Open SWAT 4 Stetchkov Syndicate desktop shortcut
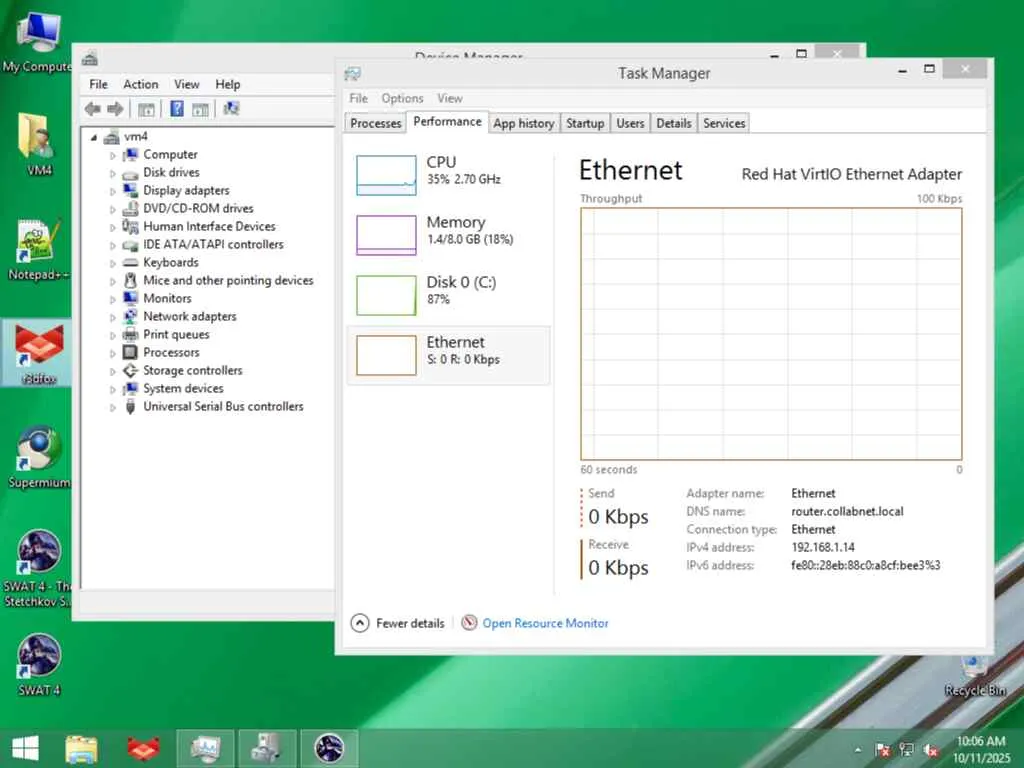1024x768 pixels. tap(38, 568)
